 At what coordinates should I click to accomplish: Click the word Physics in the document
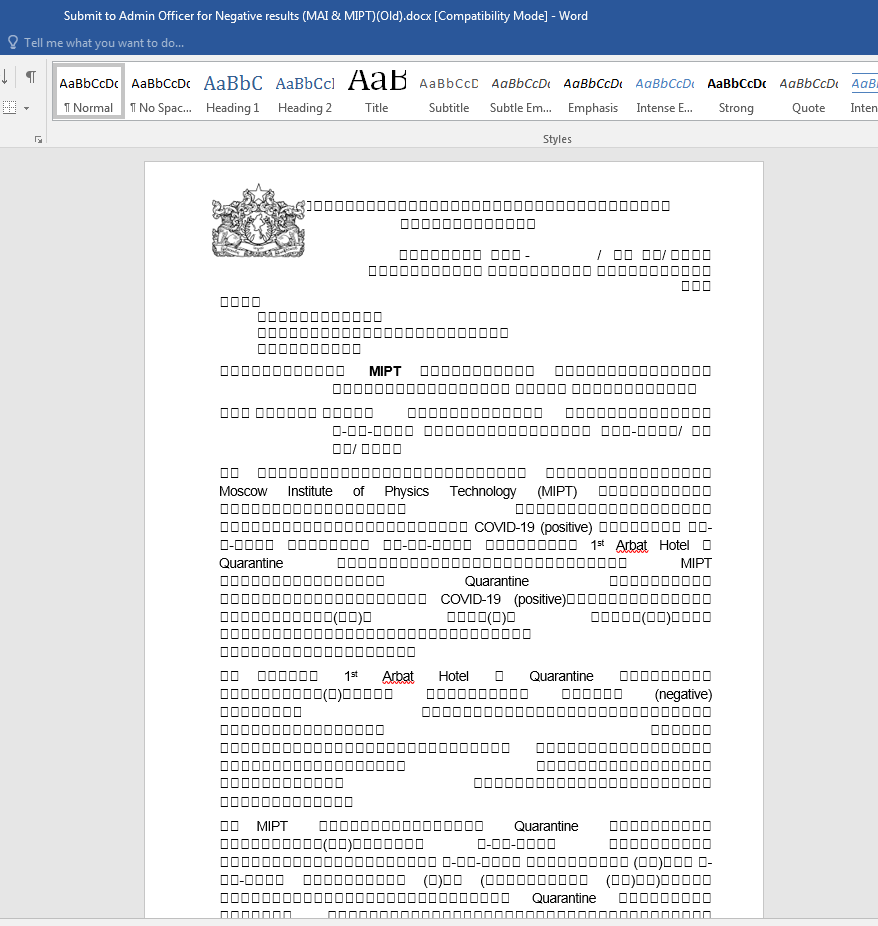[x=407, y=491]
